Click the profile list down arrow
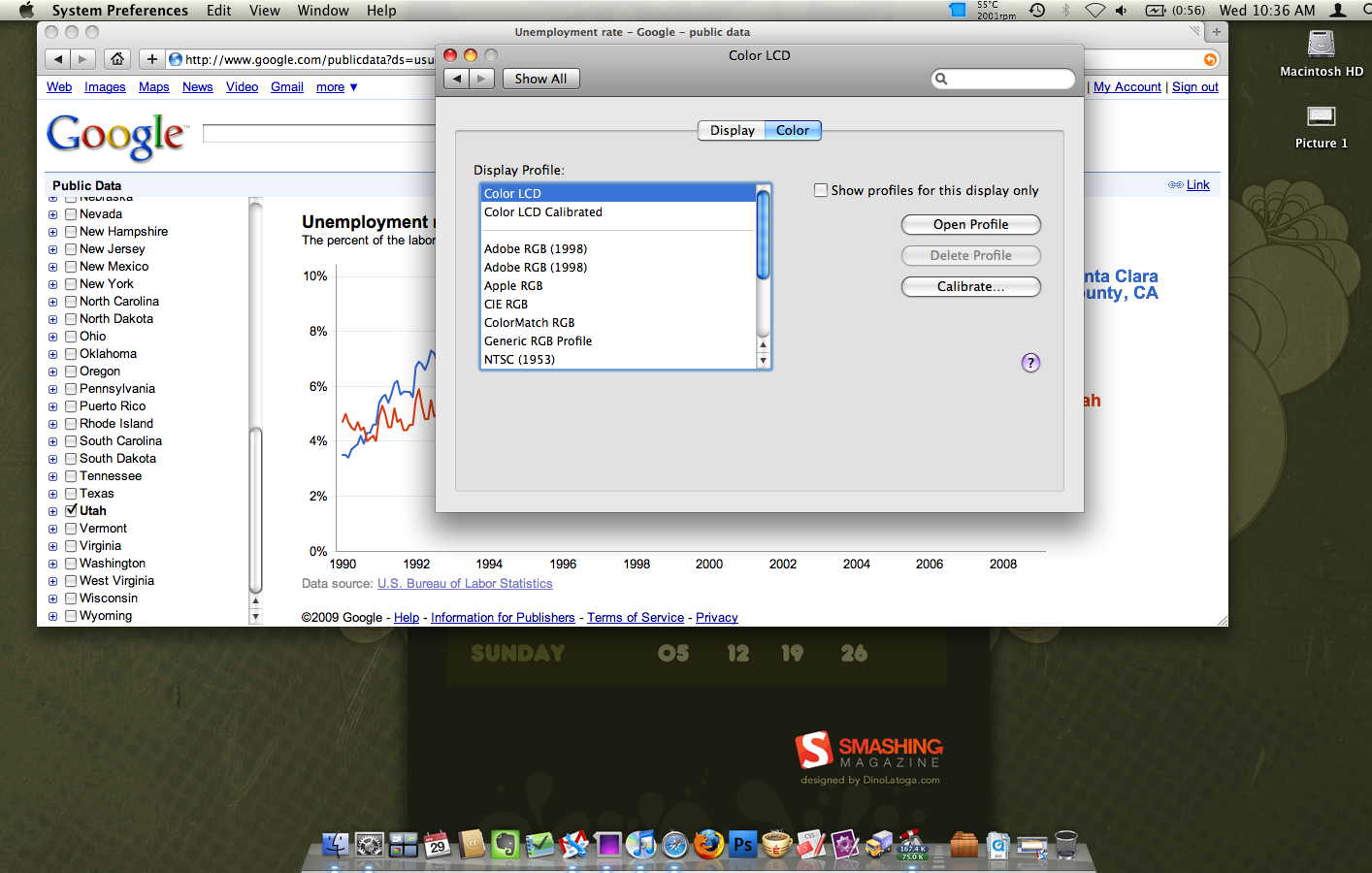This screenshot has height=873, width=1372. tap(763, 361)
